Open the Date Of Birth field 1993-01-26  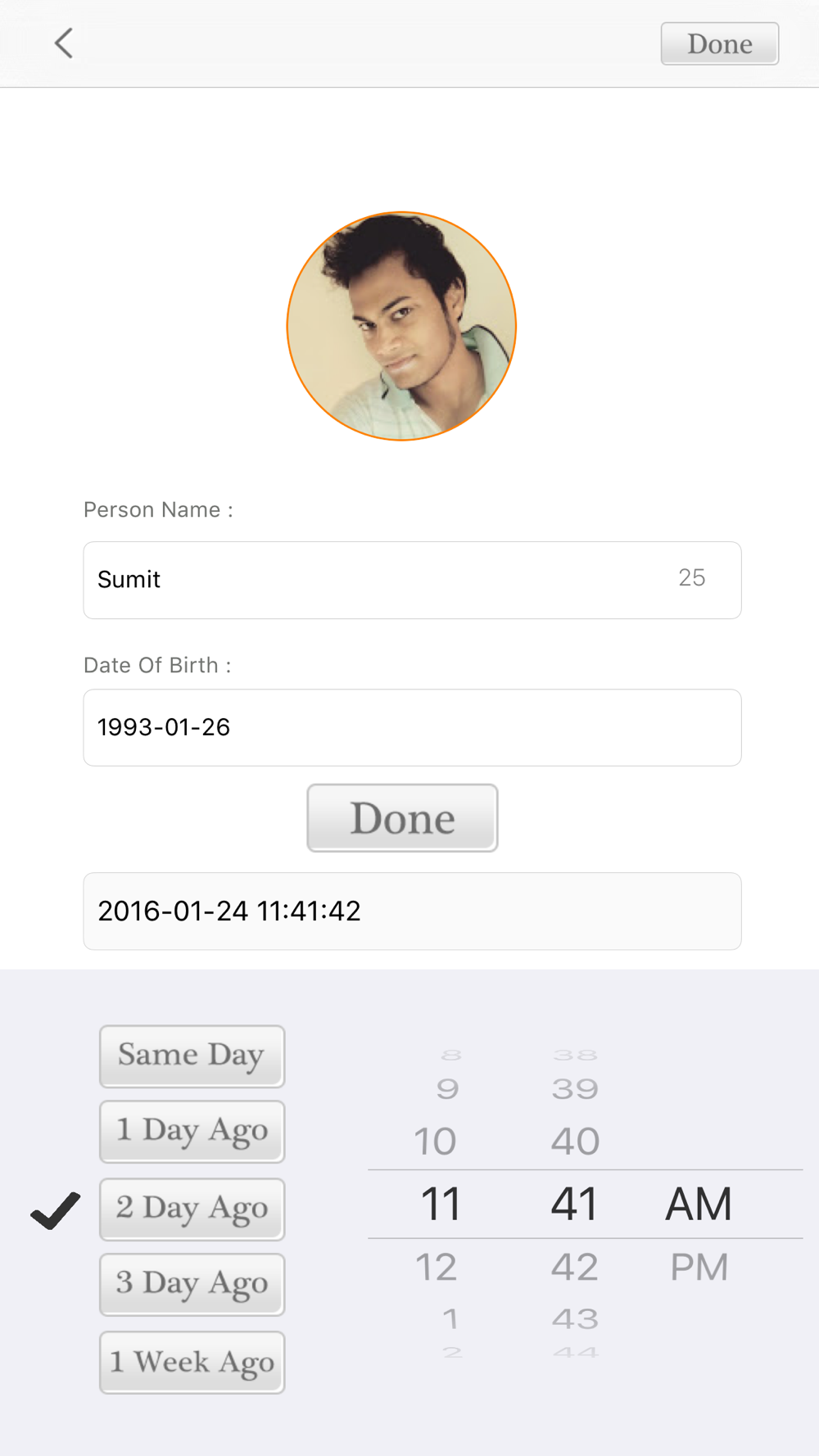point(412,727)
